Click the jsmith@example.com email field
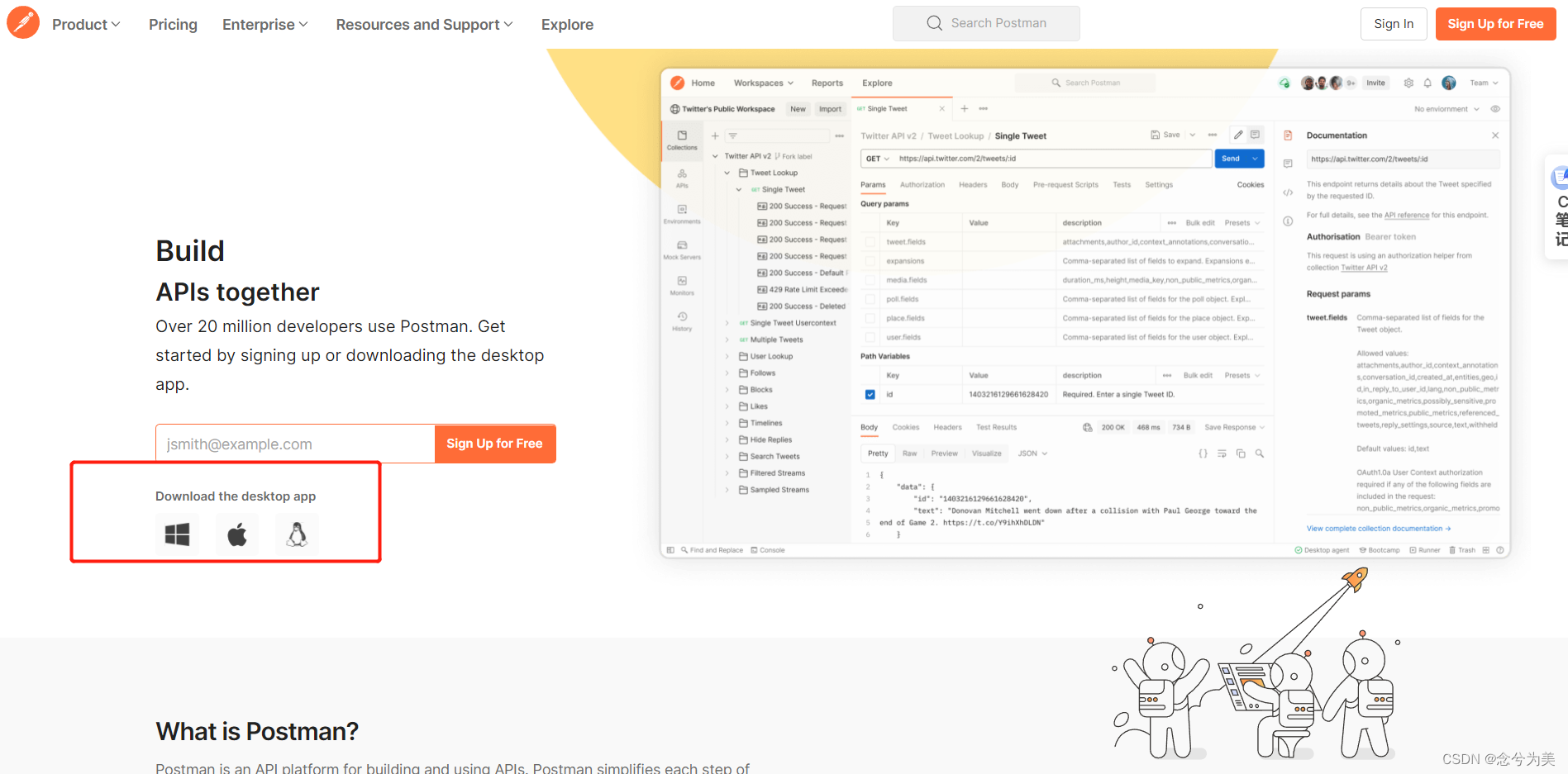 click(x=295, y=444)
